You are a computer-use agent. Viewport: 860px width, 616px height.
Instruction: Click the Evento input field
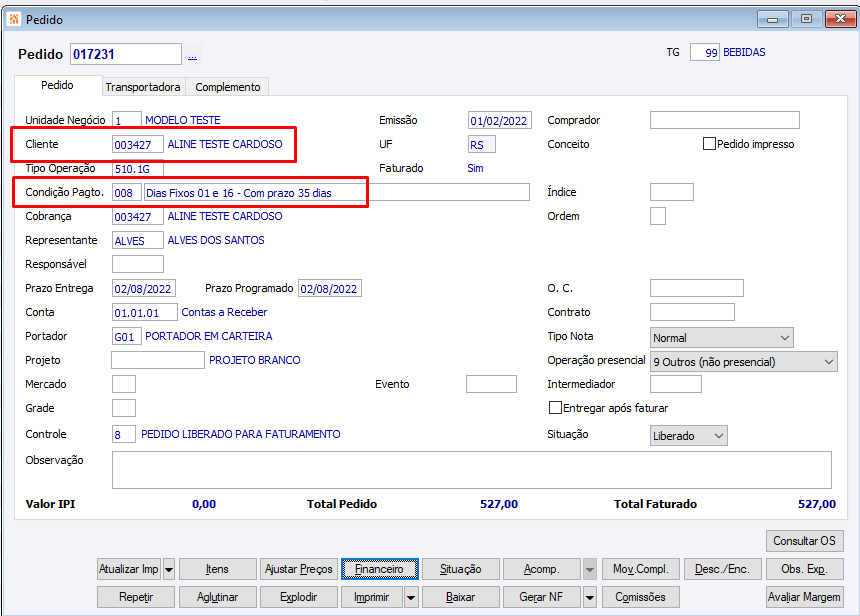[491, 384]
